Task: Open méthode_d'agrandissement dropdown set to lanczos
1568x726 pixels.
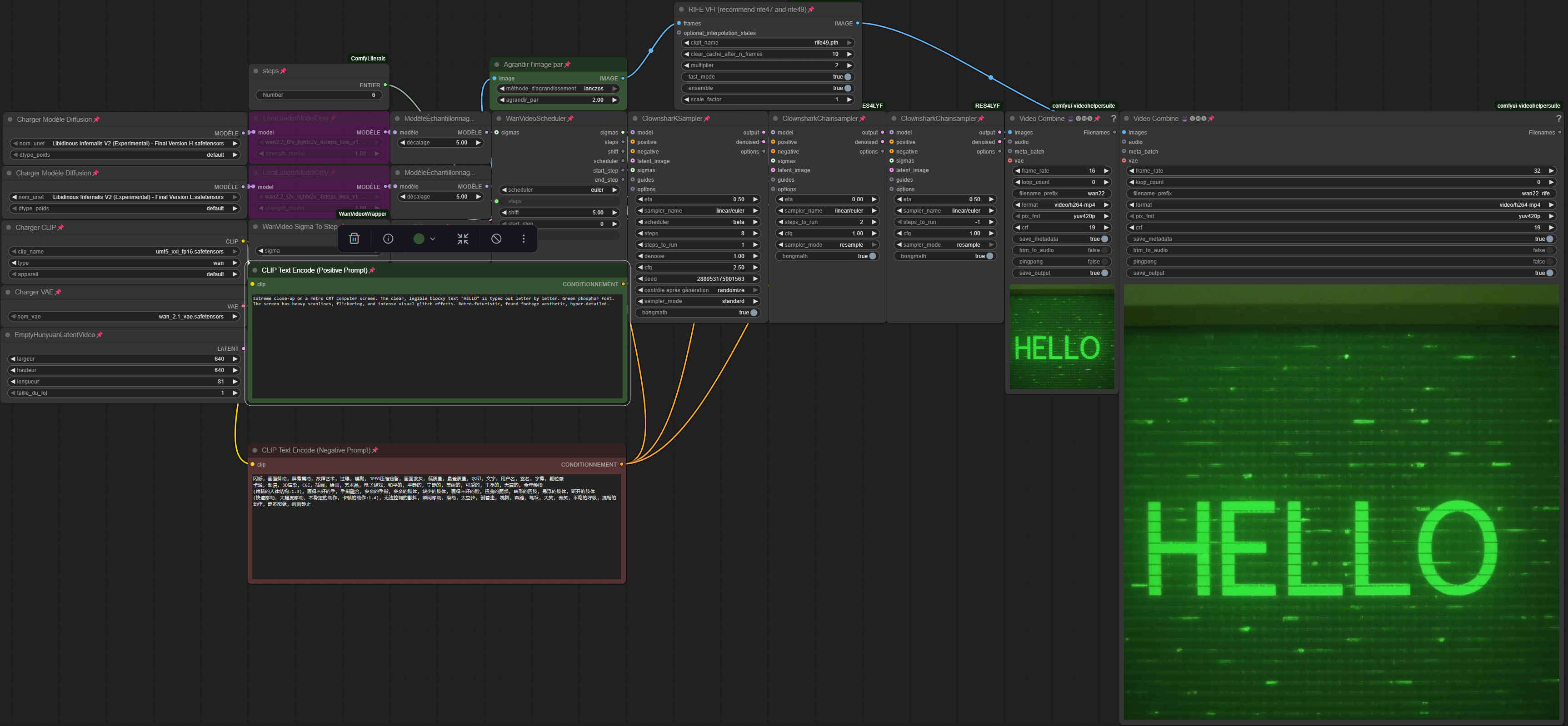Action: click(x=558, y=89)
